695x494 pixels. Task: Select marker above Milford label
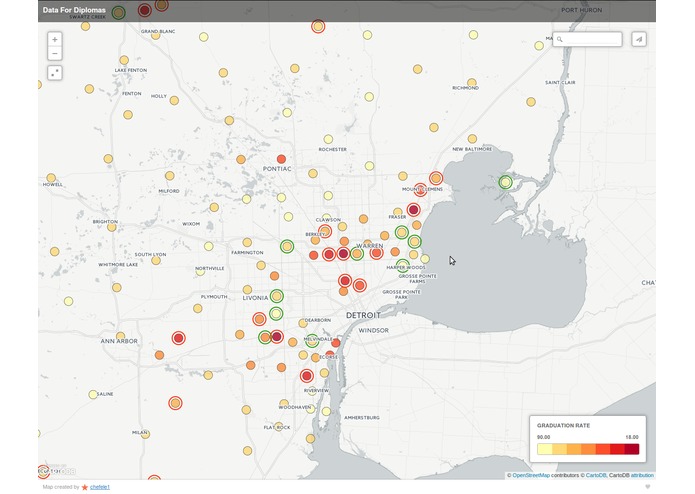(169, 176)
